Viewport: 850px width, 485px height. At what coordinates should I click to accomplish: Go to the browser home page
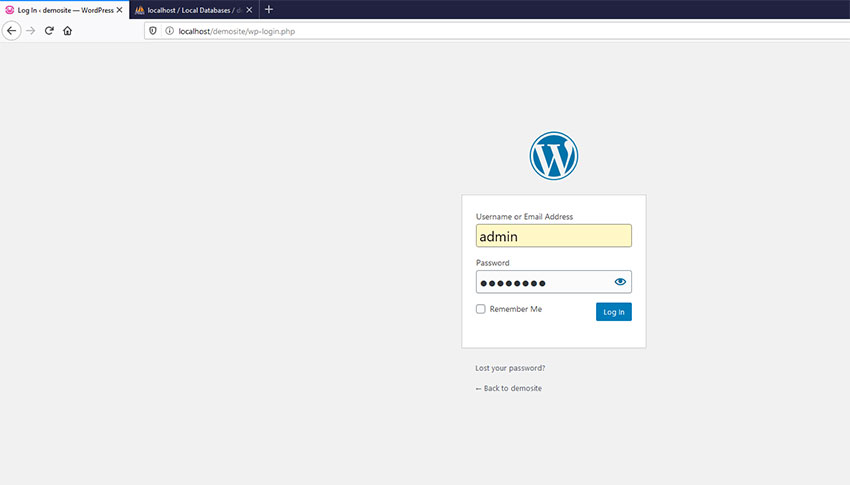tap(67, 31)
